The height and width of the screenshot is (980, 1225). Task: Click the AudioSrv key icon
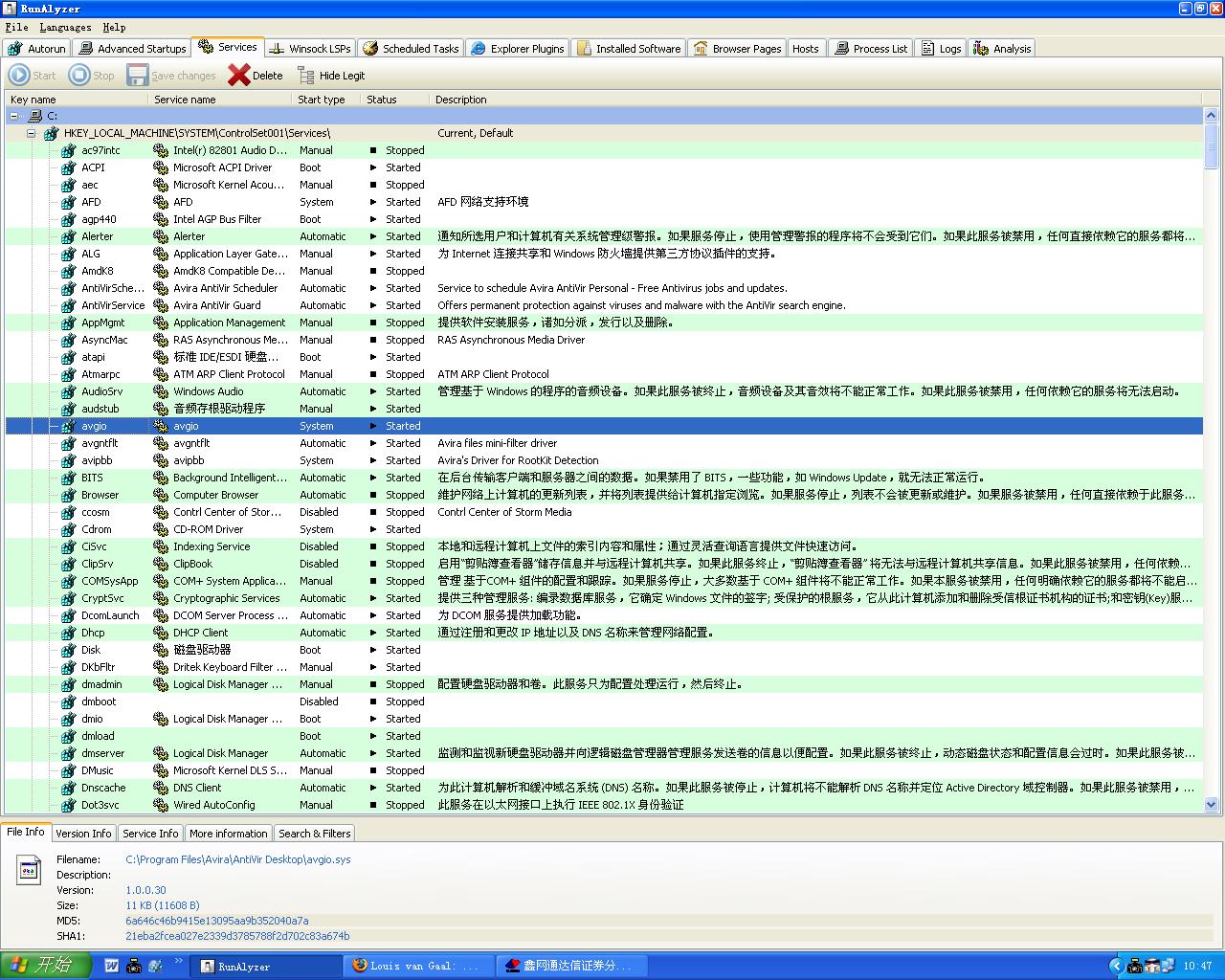68,391
